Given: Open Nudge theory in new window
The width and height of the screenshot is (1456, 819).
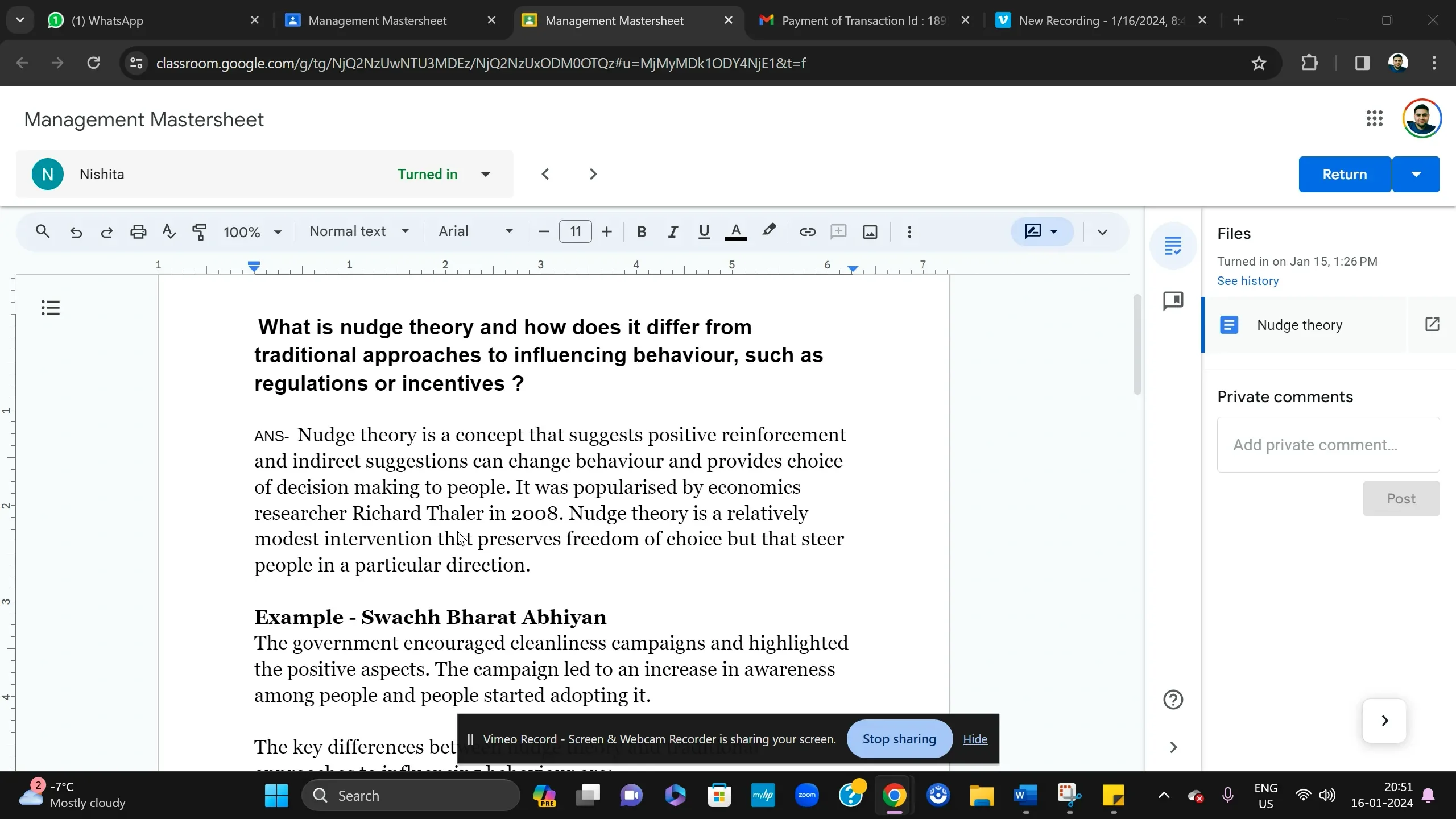Looking at the screenshot, I should [1432, 325].
